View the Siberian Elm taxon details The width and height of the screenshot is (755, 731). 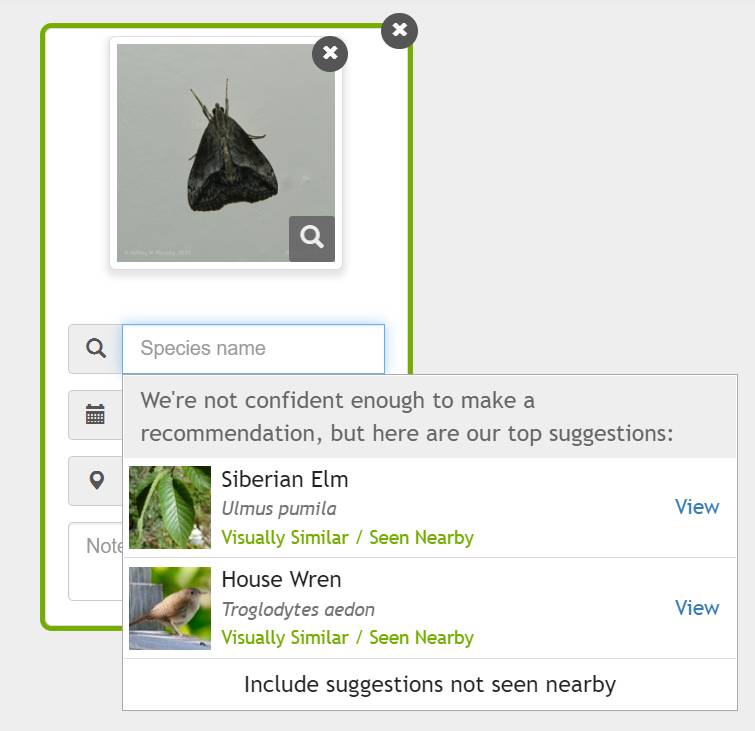[x=697, y=507]
